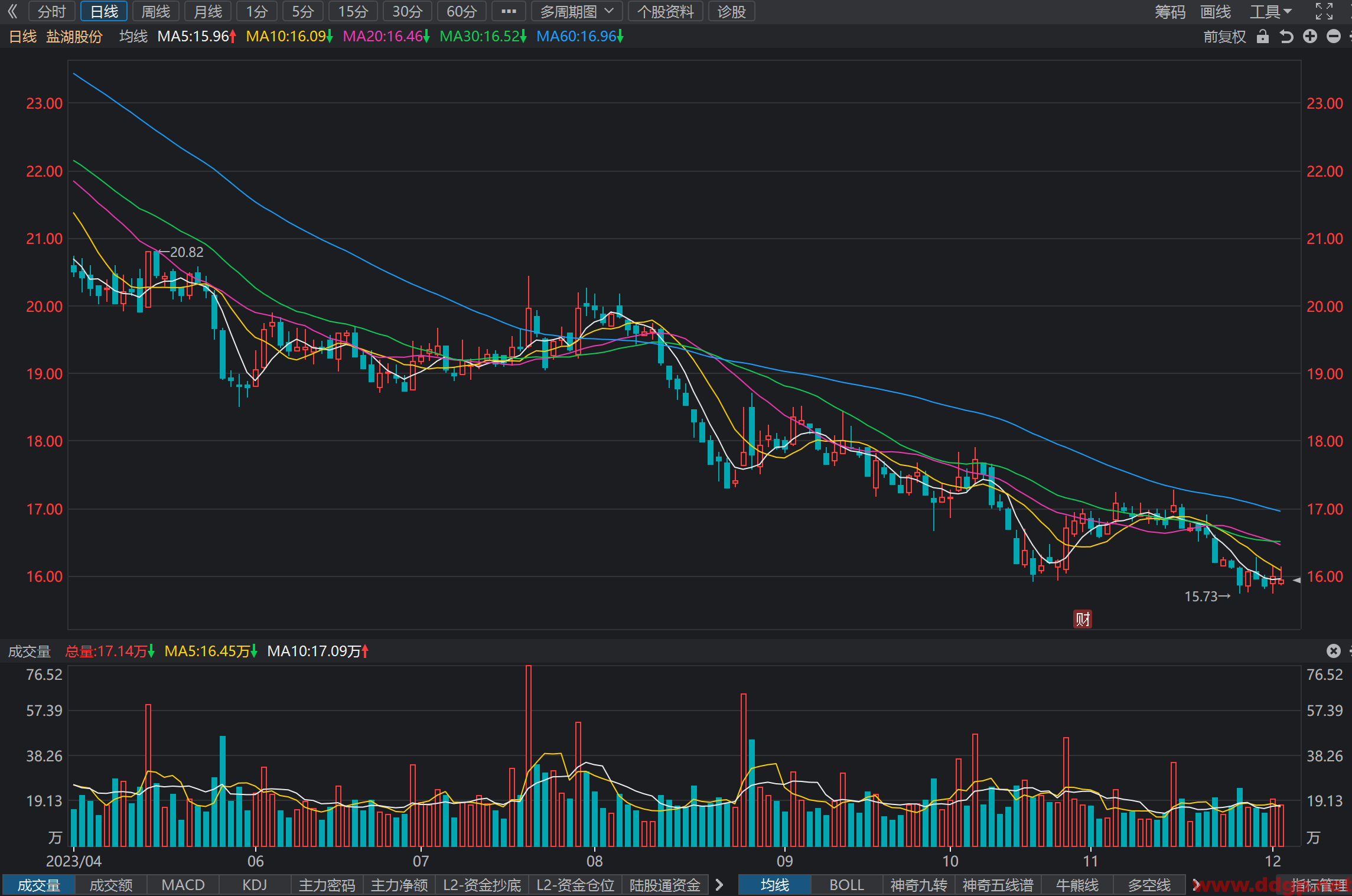Expand more sub-indicators with the right chevron
Viewport: 1352px width, 896px height.
pyautogui.click(x=719, y=885)
